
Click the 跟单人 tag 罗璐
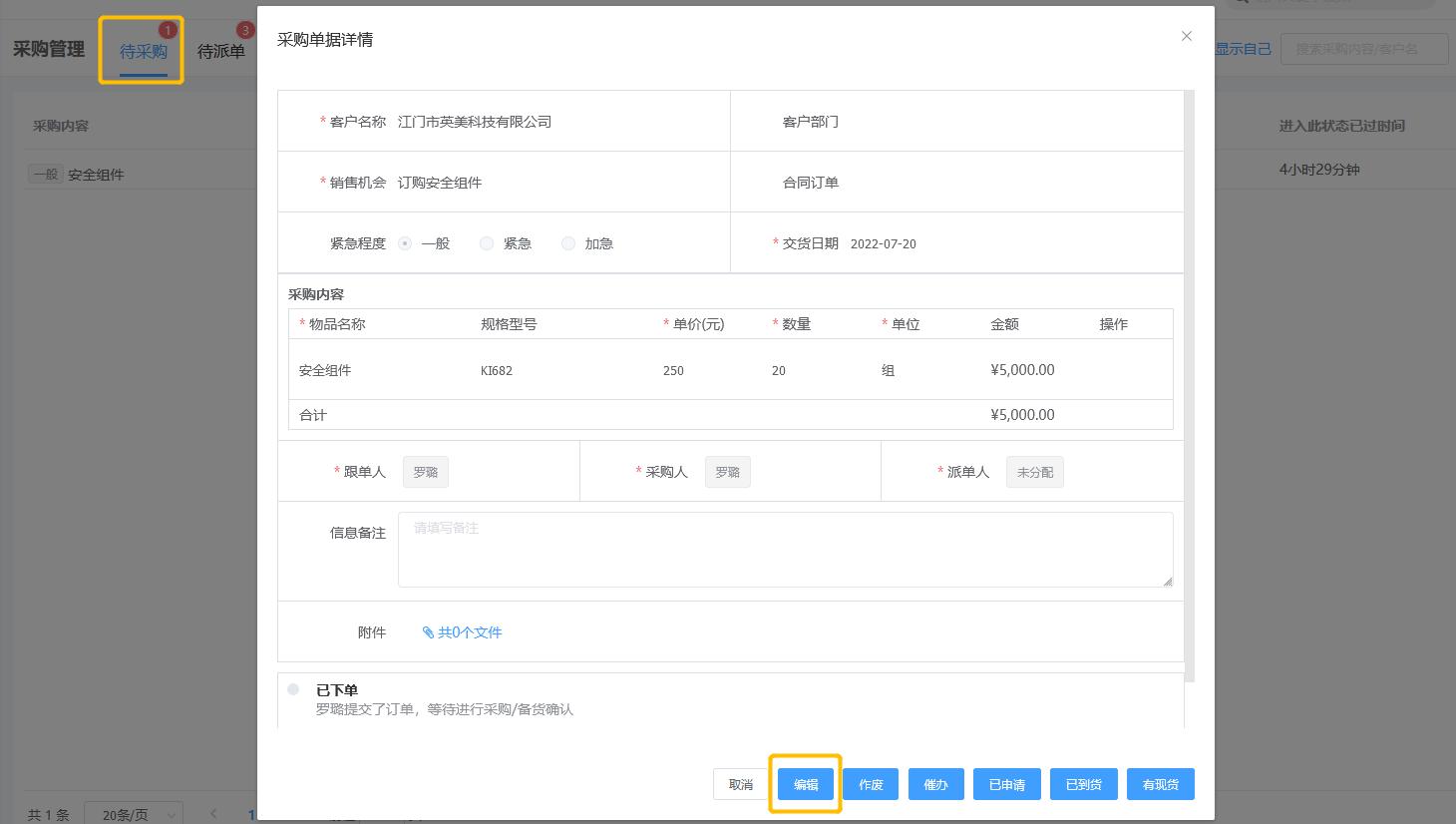[x=426, y=472]
